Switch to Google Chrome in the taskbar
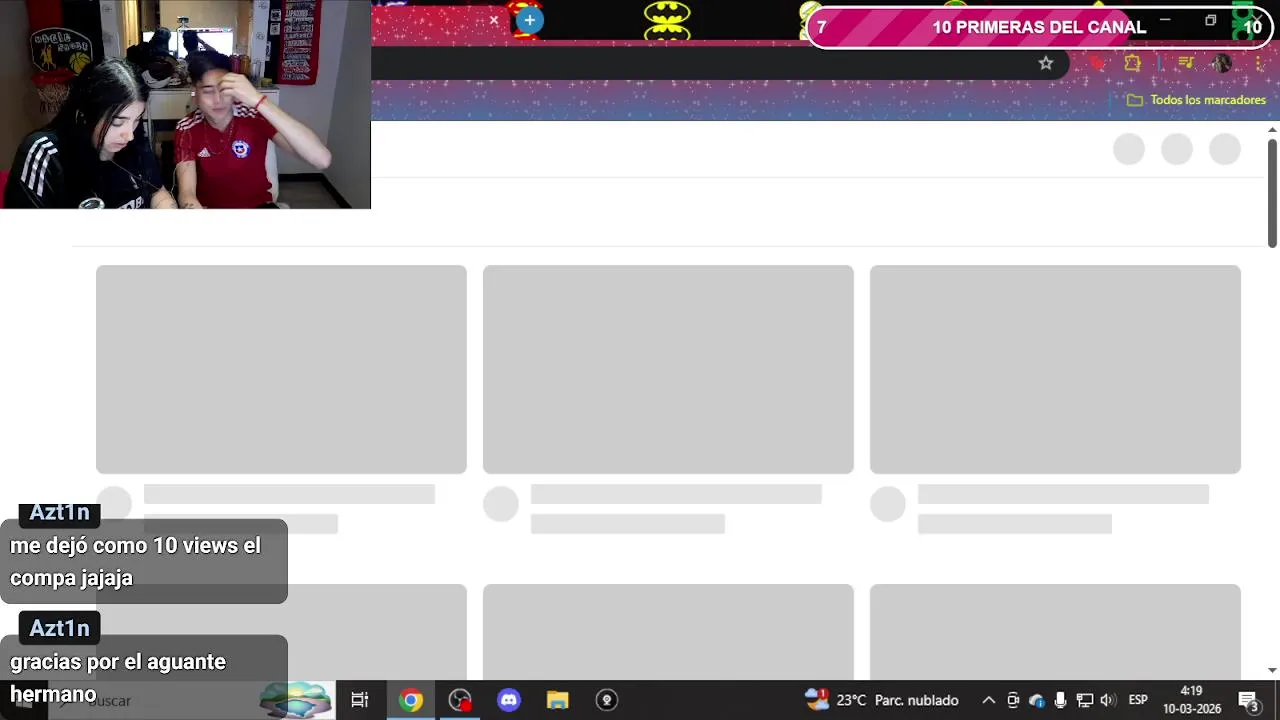Screen dimensions: 1280x720 [411, 700]
